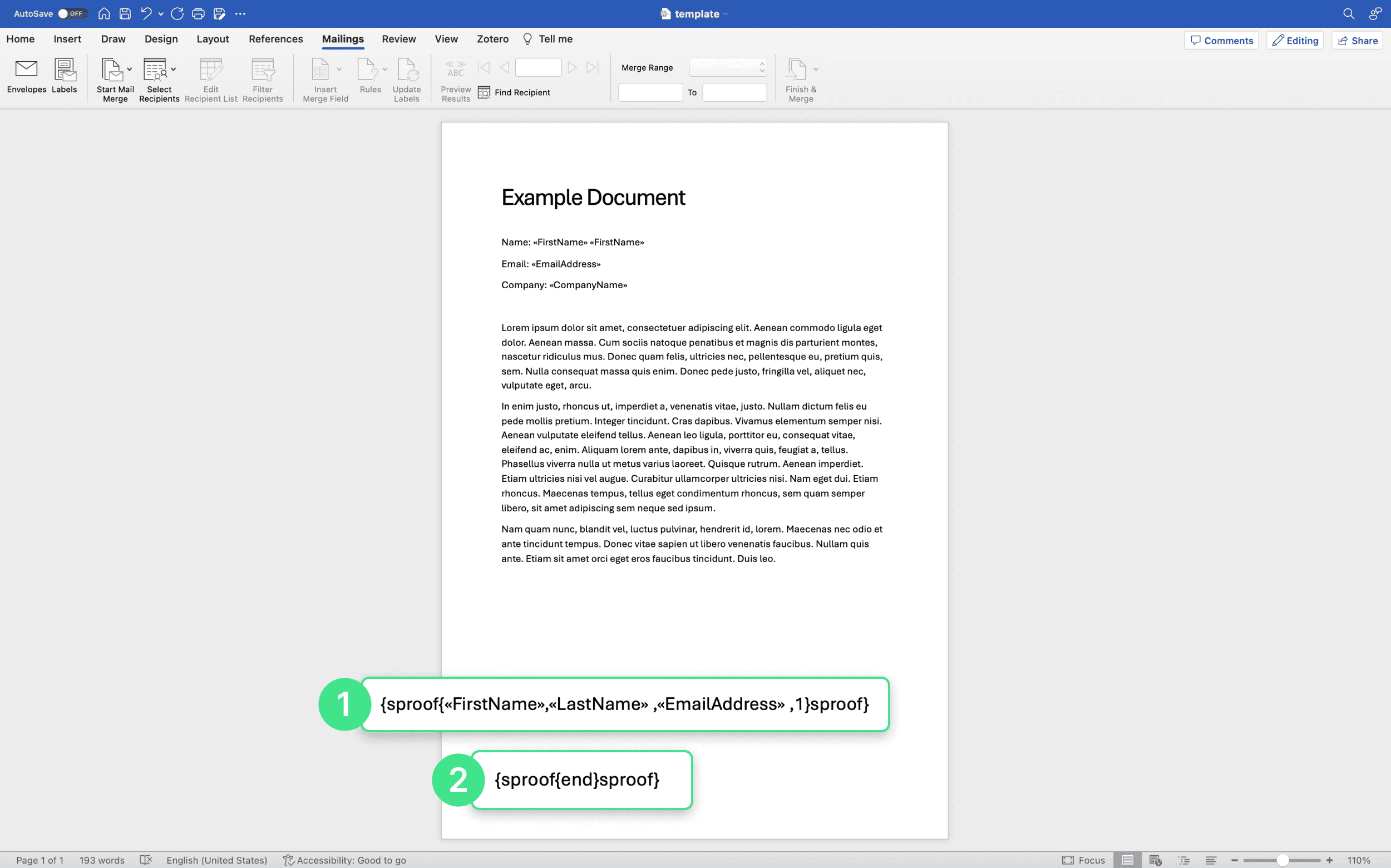Expand the Undo history dropdown arrow
The image size is (1391, 868).
point(161,14)
